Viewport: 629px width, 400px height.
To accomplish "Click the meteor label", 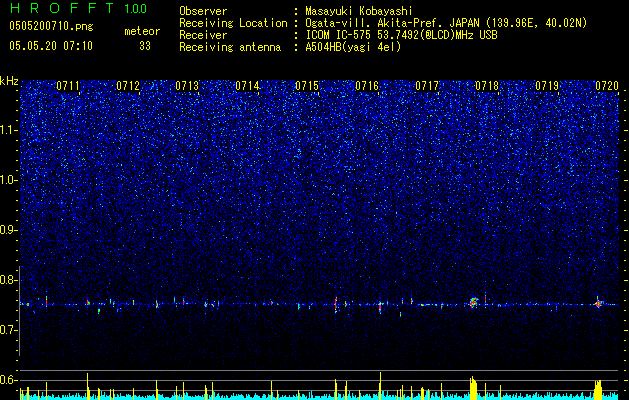I will coord(142,31).
